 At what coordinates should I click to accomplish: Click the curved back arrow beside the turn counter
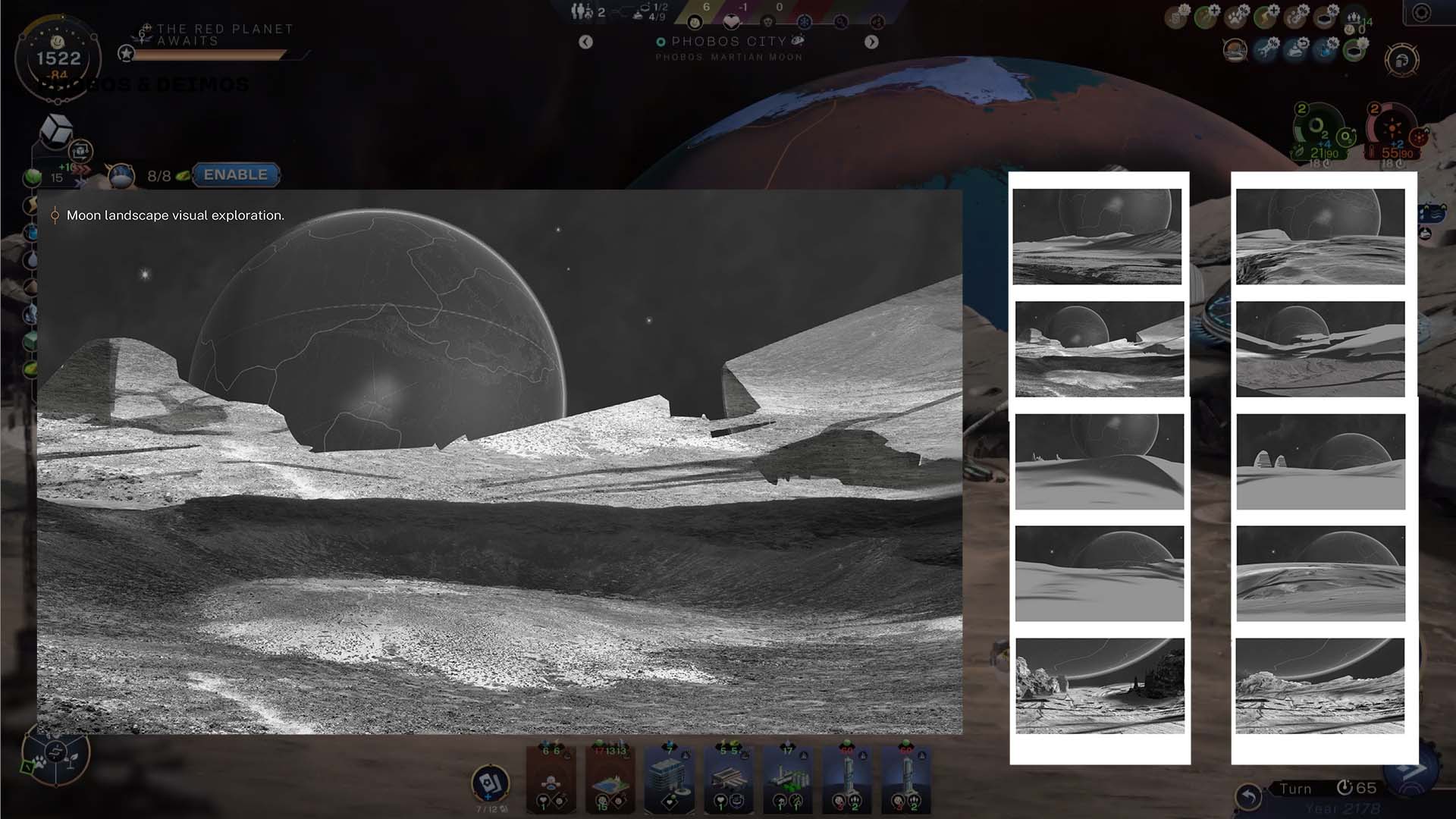tap(1250, 794)
